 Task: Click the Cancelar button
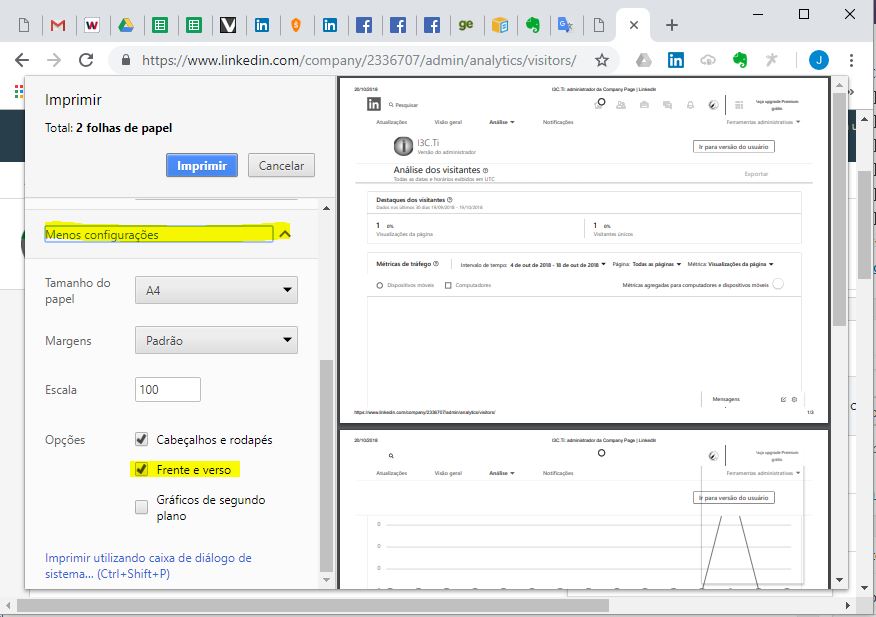281,165
